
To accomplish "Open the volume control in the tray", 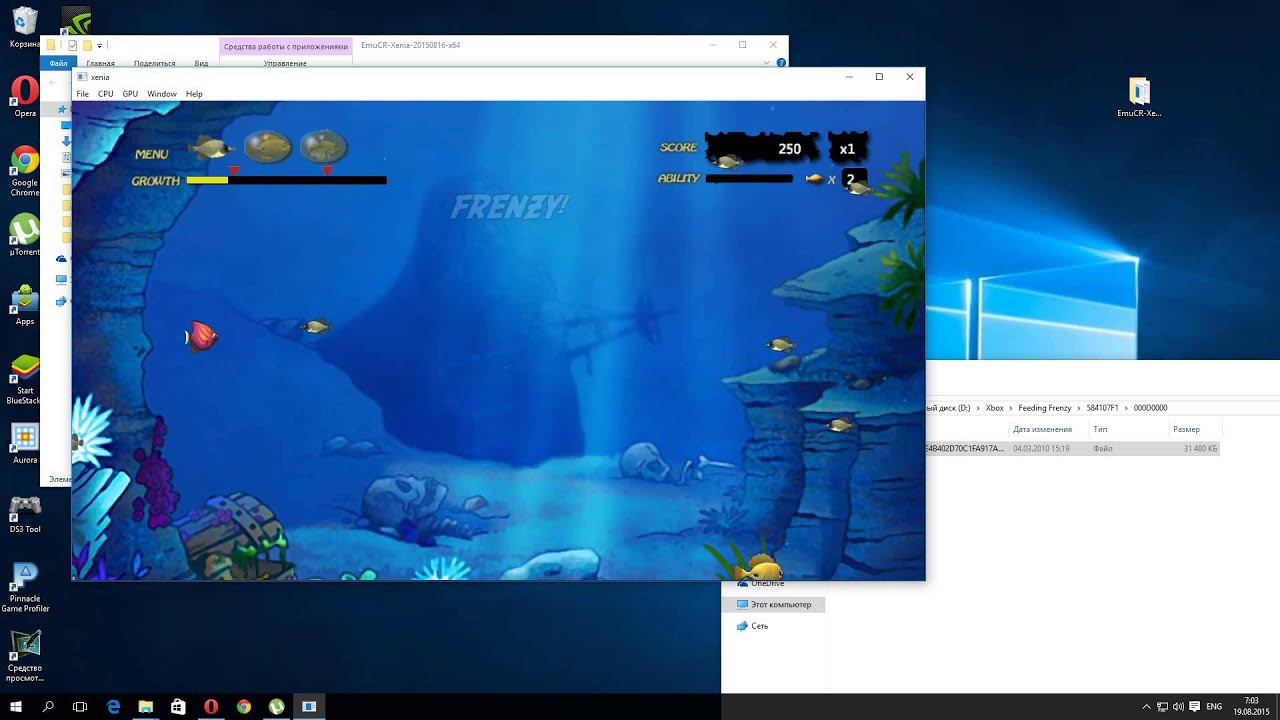I will point(1178,706).
